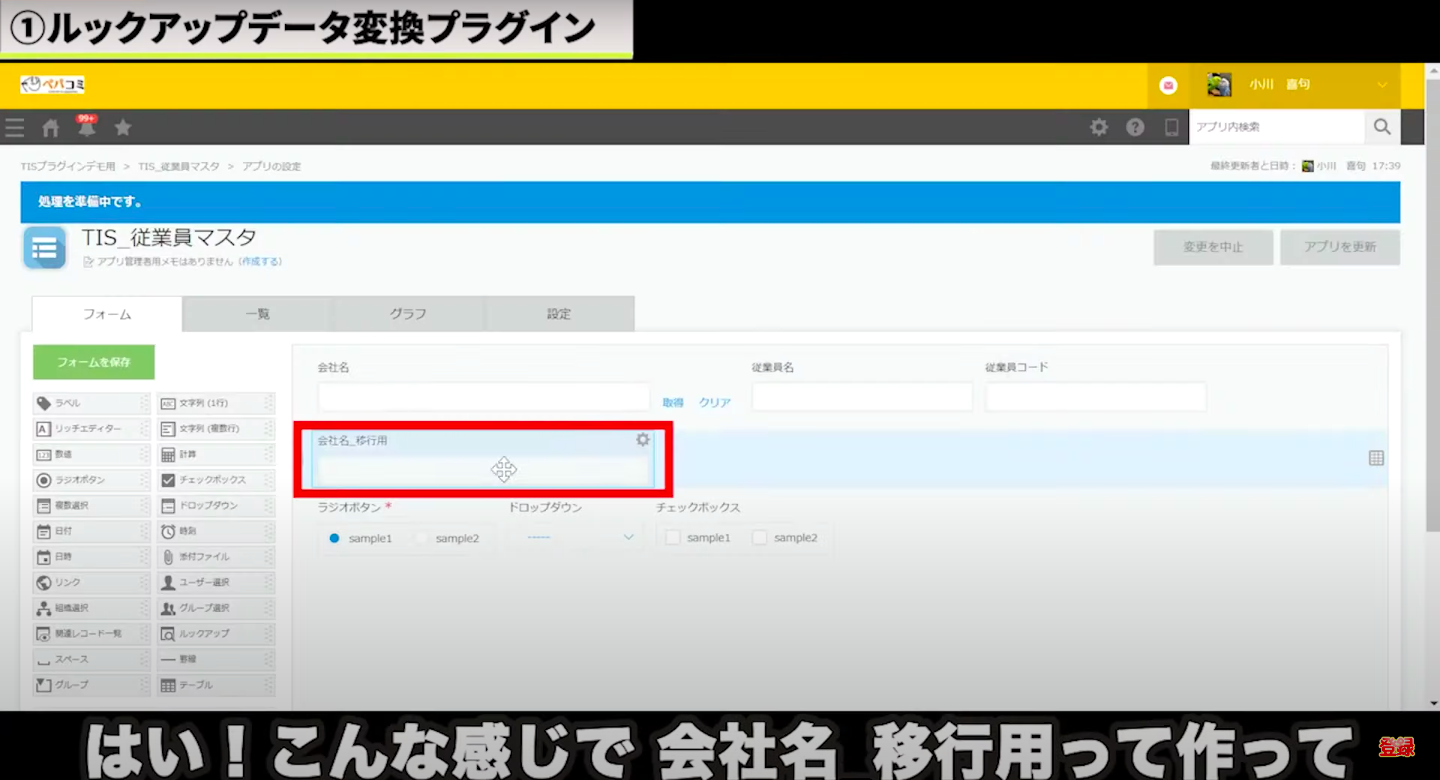The width and height of the screenshot is (1440, 780).
Task: Open gear settings for 会社名_移行用 field
Action: click(643, 440)
